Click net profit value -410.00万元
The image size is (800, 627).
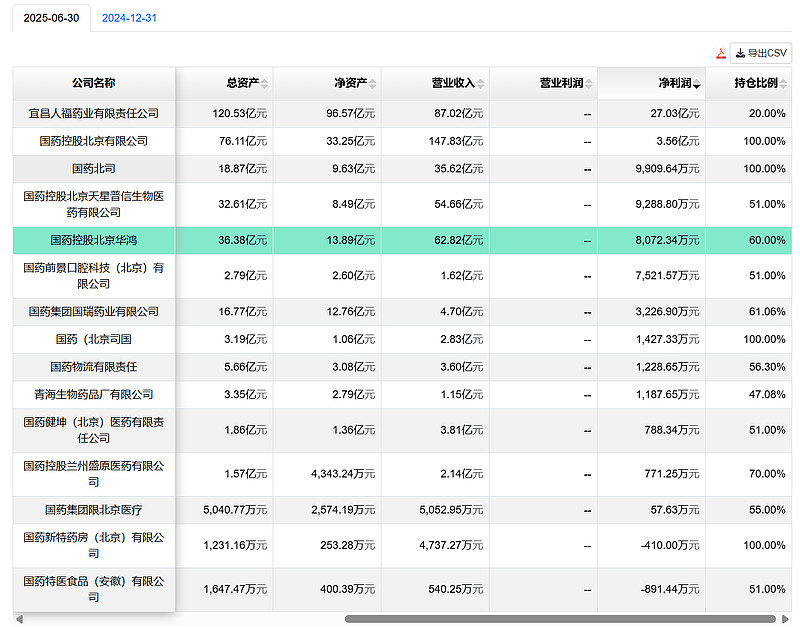click(670, 545)
